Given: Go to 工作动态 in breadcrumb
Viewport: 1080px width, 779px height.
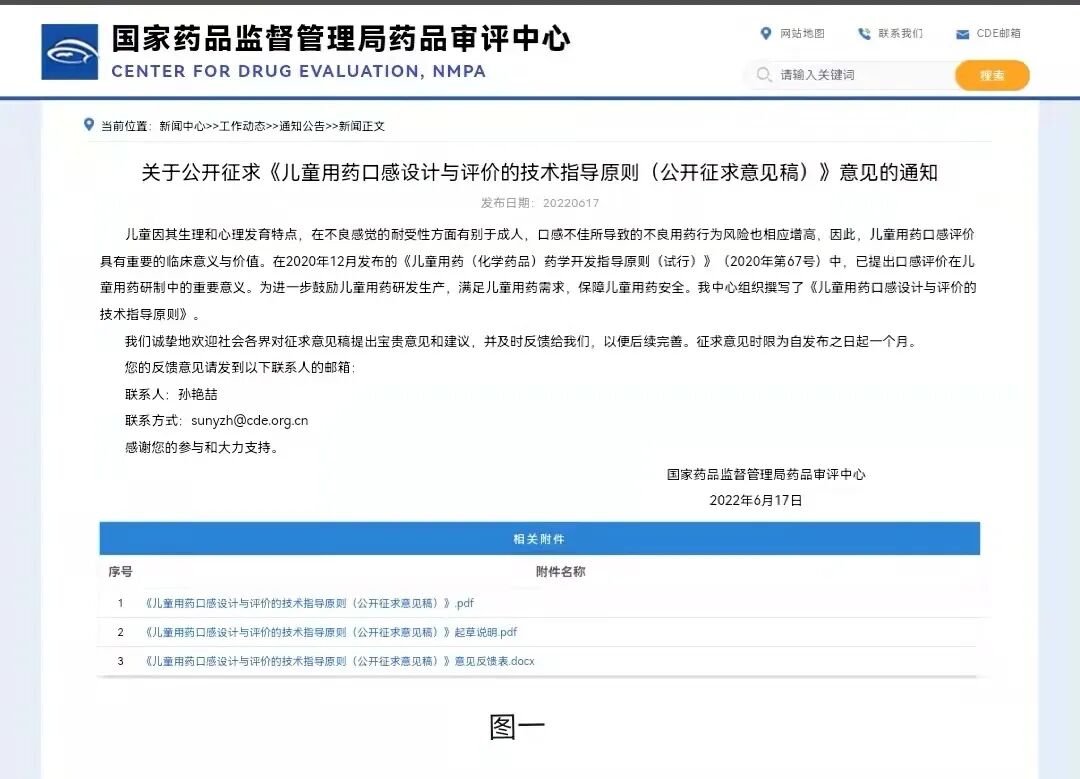Looking at the screenshot, I should point(242,126).
